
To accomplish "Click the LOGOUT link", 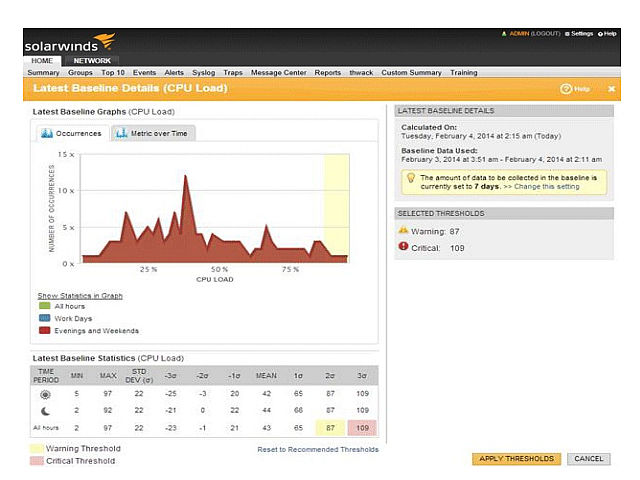I will coord(545,33).
